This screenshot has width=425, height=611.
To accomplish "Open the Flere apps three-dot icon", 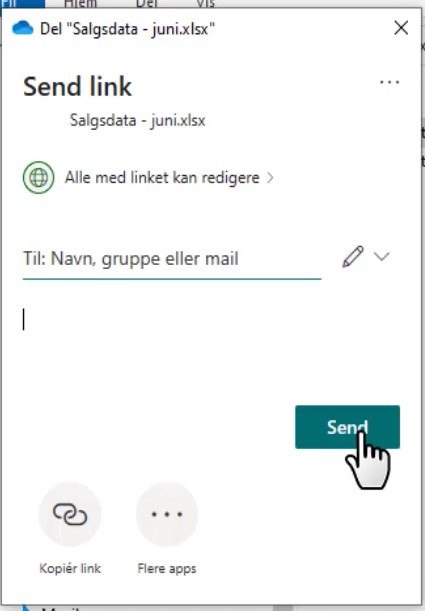I will coord(167,514).
